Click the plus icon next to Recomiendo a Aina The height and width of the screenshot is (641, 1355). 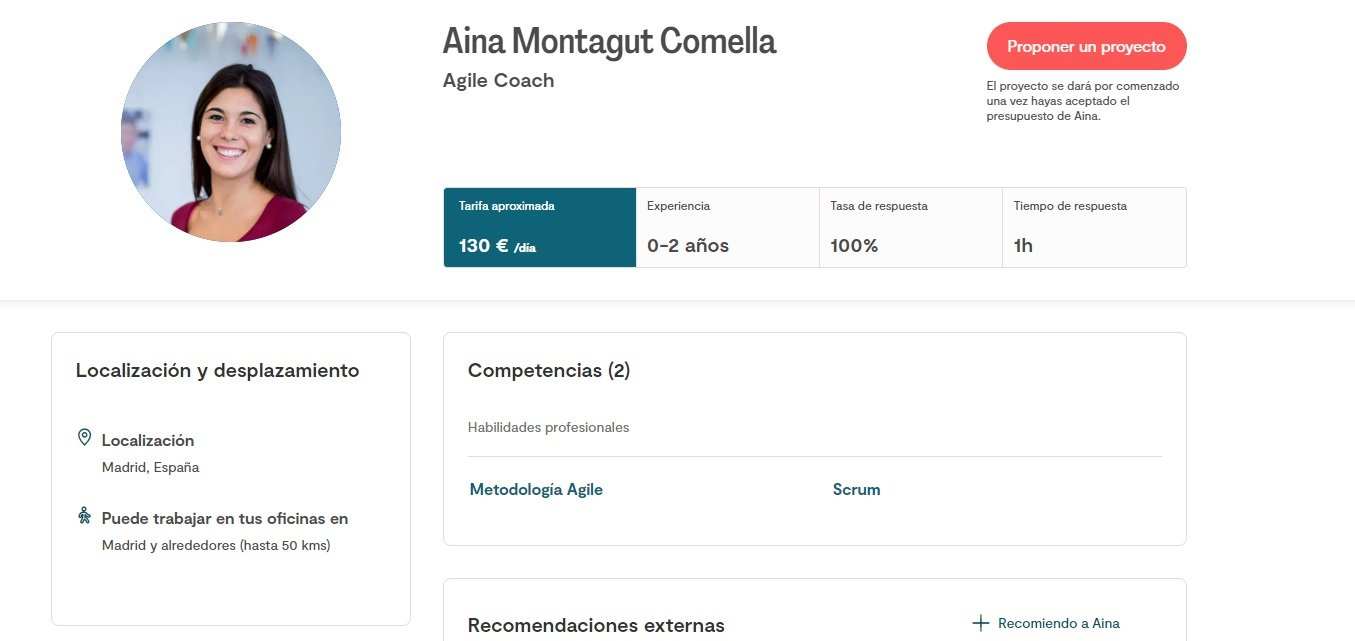point(980,623)
